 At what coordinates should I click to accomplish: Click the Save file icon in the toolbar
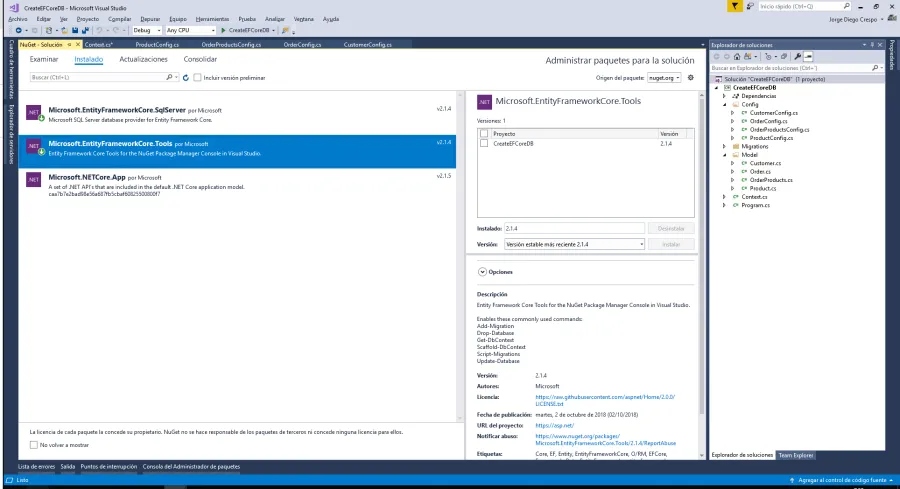tap(75, 30)
